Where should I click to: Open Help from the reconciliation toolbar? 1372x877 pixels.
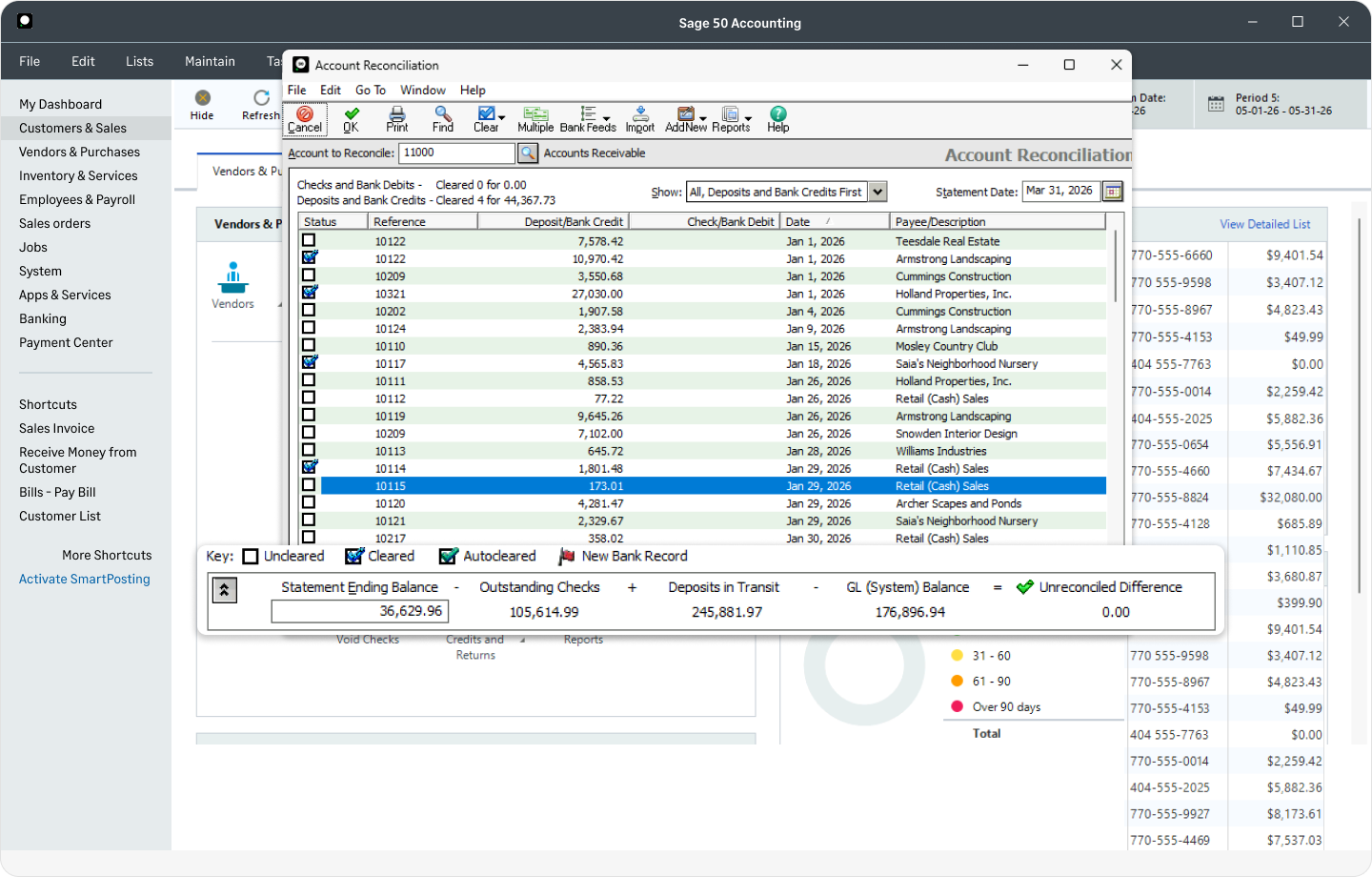[x=778, y=114]
